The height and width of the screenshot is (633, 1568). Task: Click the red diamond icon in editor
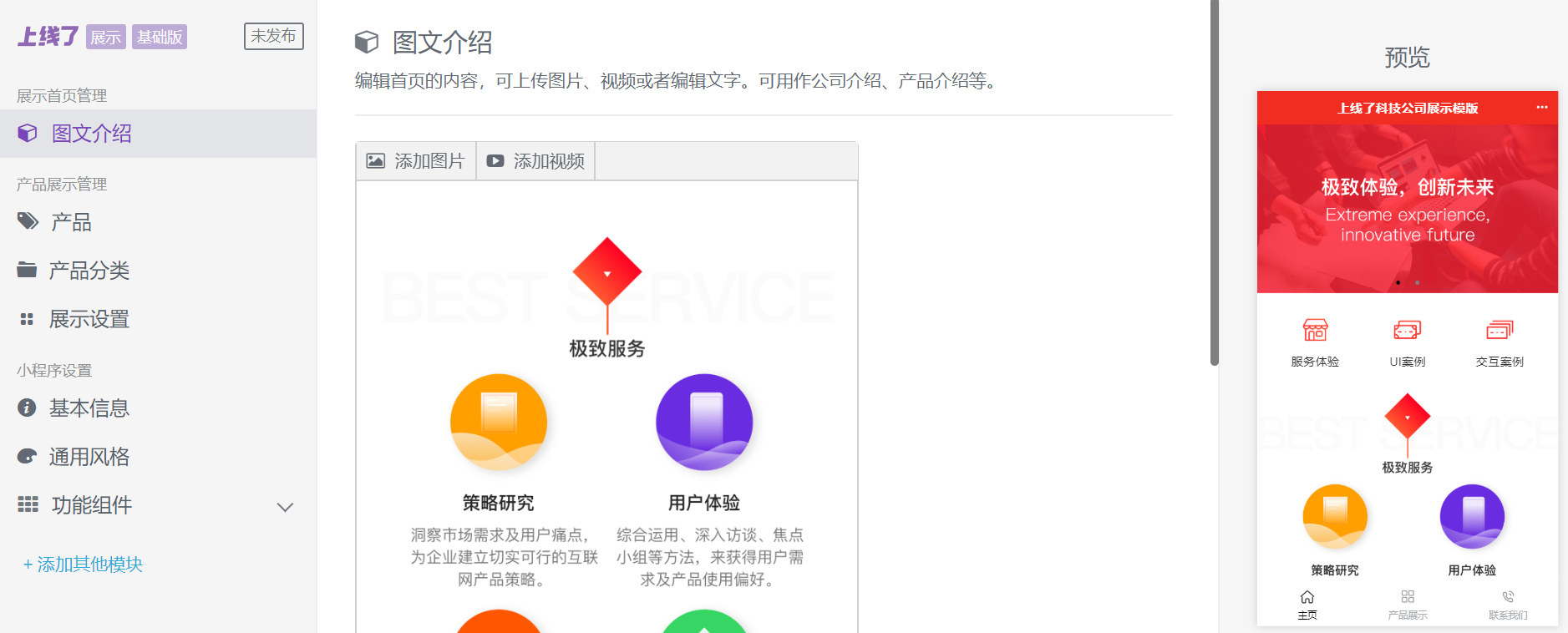point(607,272)
